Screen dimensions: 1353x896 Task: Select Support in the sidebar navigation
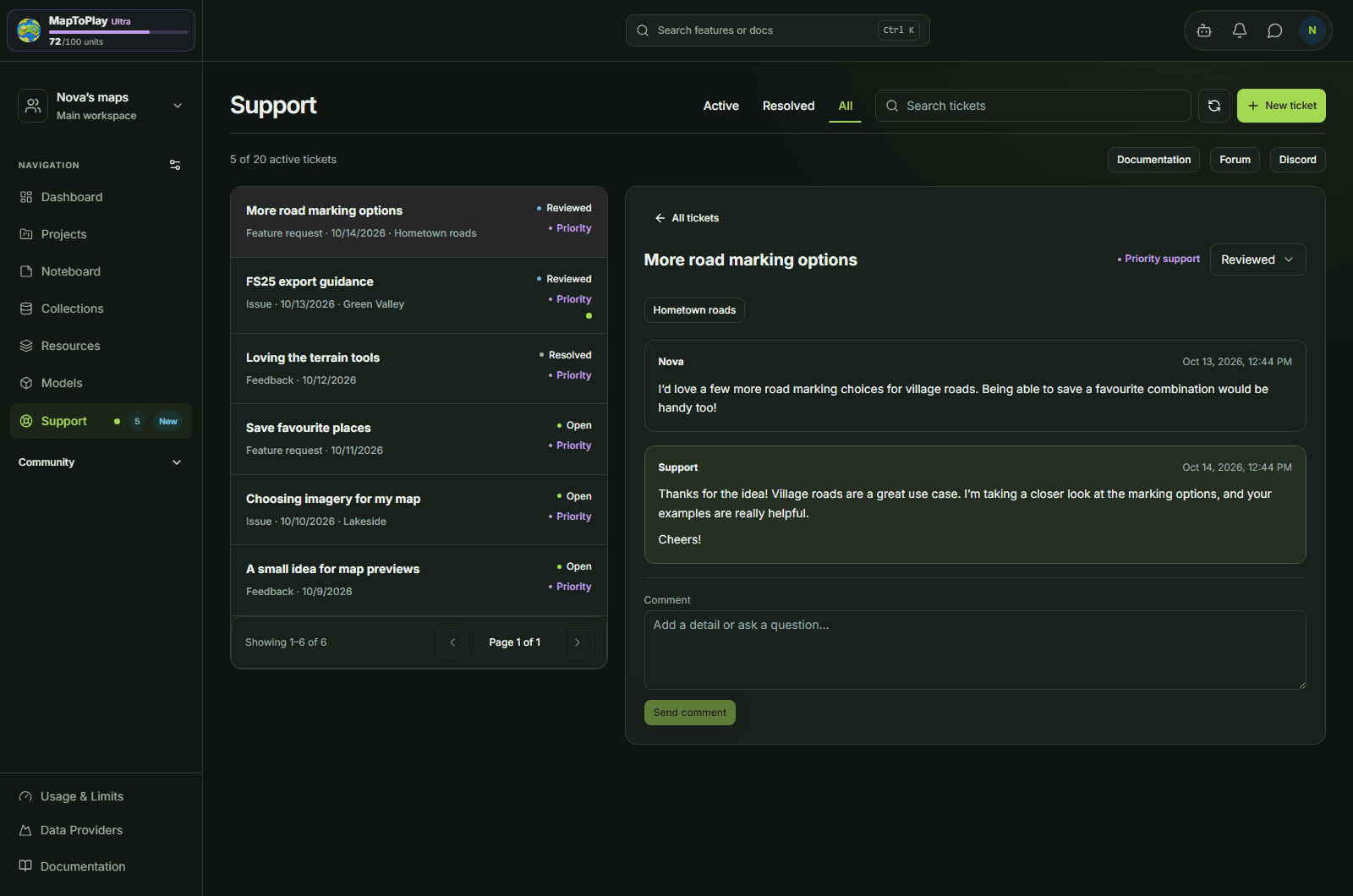click(101, 421)
